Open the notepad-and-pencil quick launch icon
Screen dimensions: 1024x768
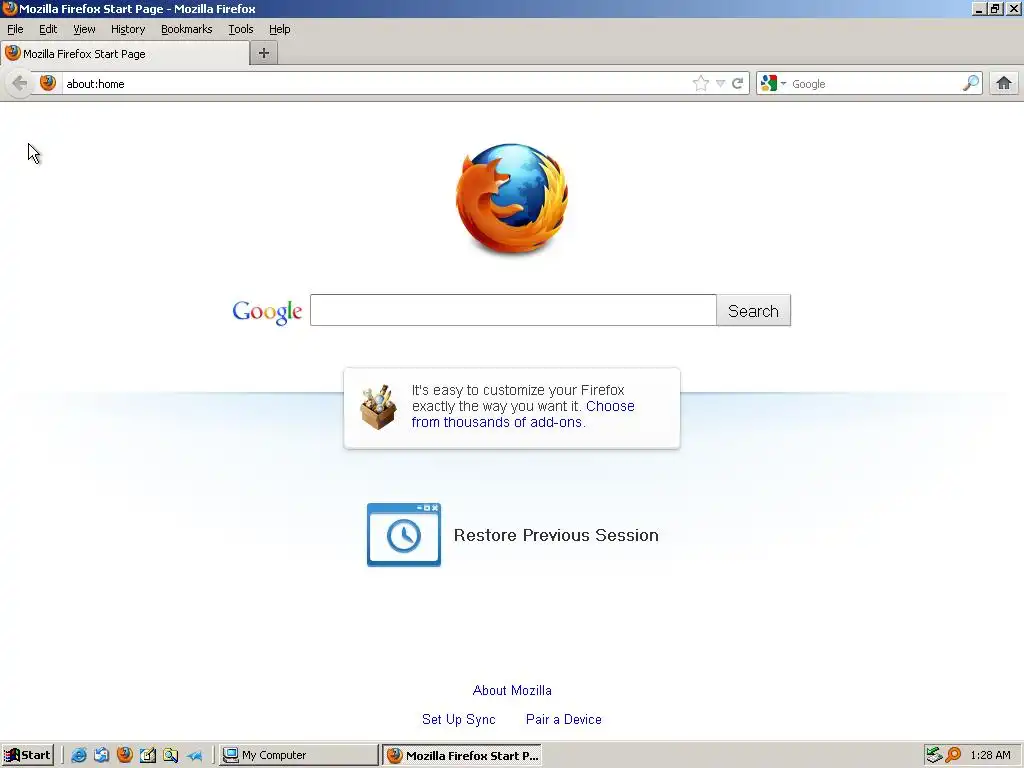click(x=148, y=756)
